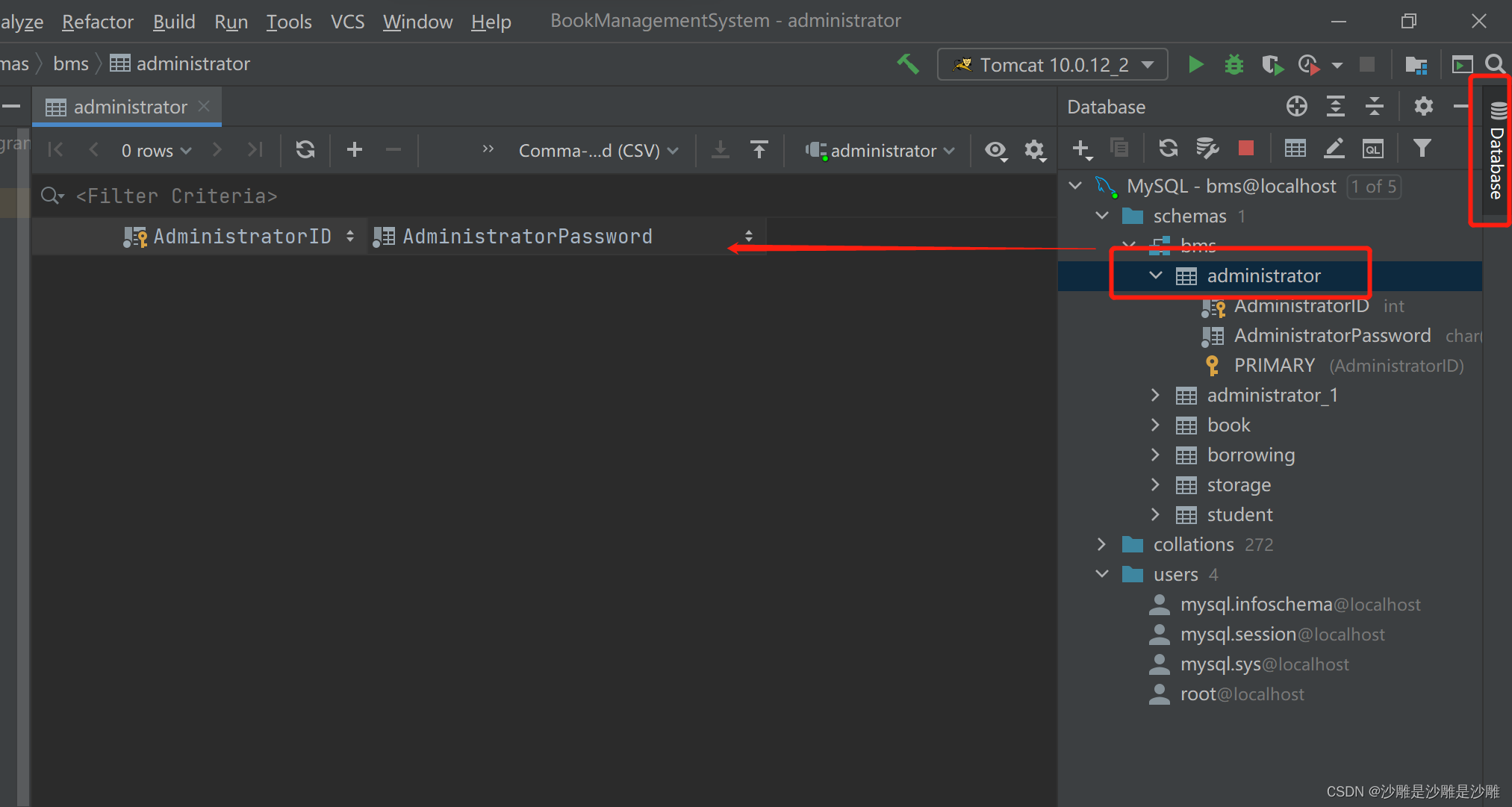Viewport: 1512px width, 807px height.
Task: Select the administrator table in bms schema
Action: (x=1262, y=275)
